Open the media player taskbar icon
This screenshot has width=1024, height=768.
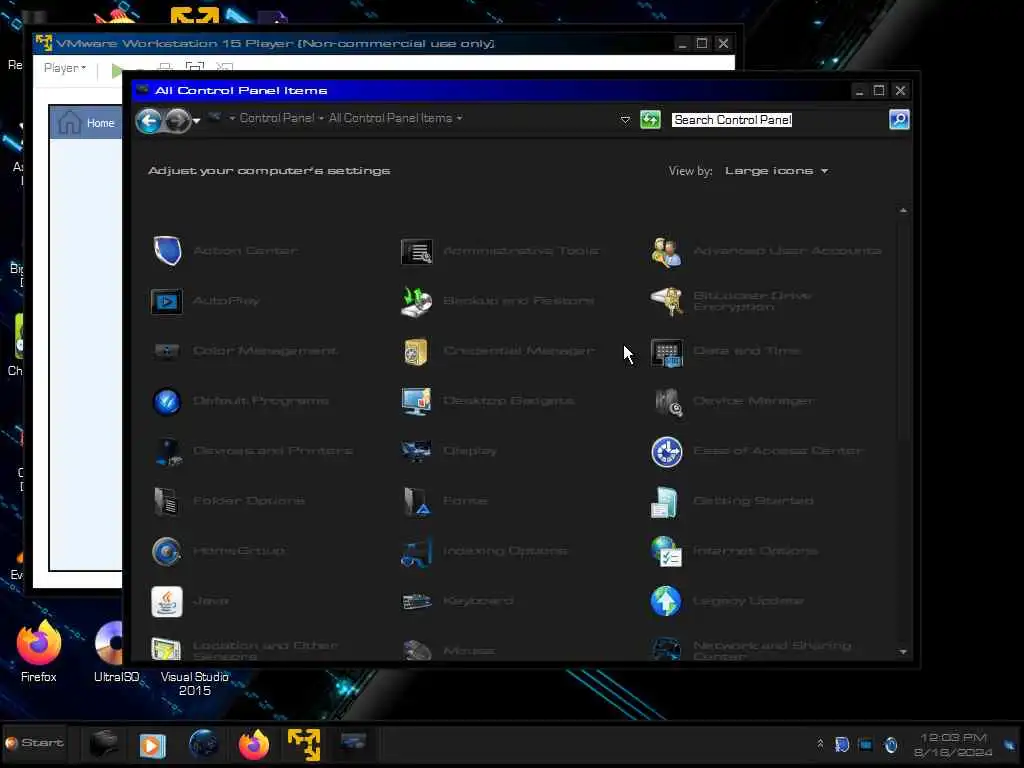pos(152,745)
